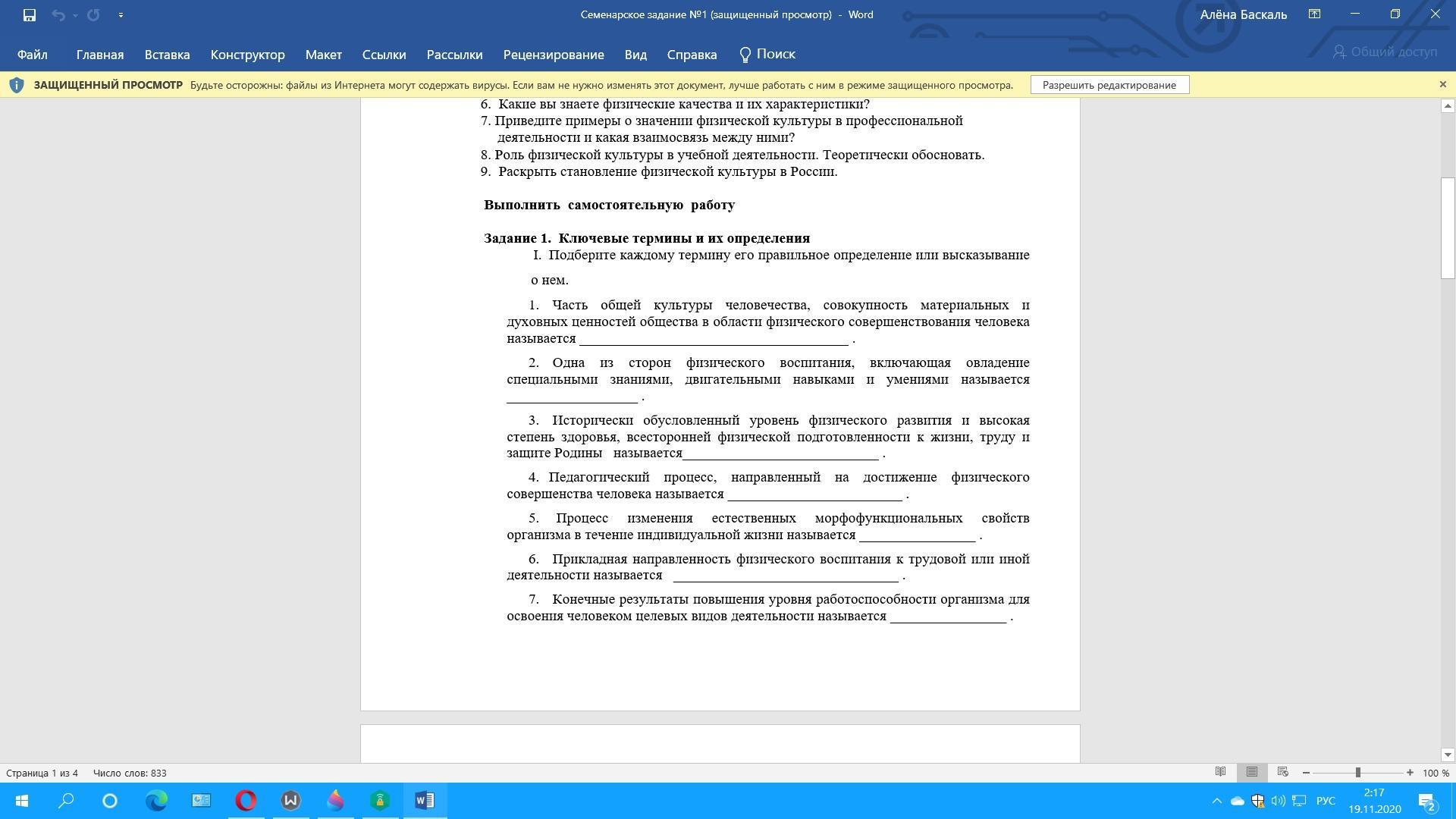Show hidden system tray icons chevron
This screenshot has height=819, width=1456.
pos(1216,801)
